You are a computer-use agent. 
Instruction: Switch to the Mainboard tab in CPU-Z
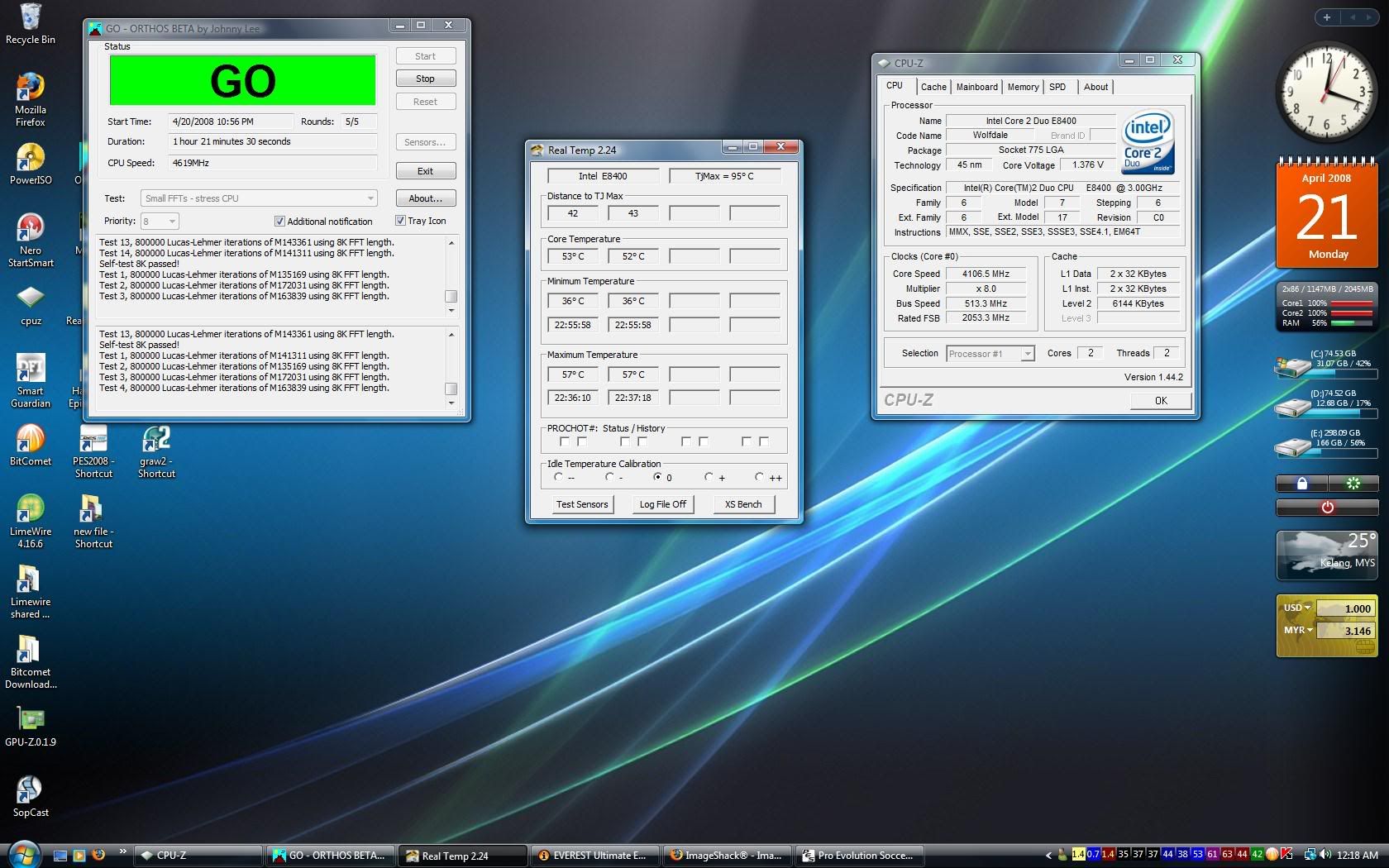(976, 87)
